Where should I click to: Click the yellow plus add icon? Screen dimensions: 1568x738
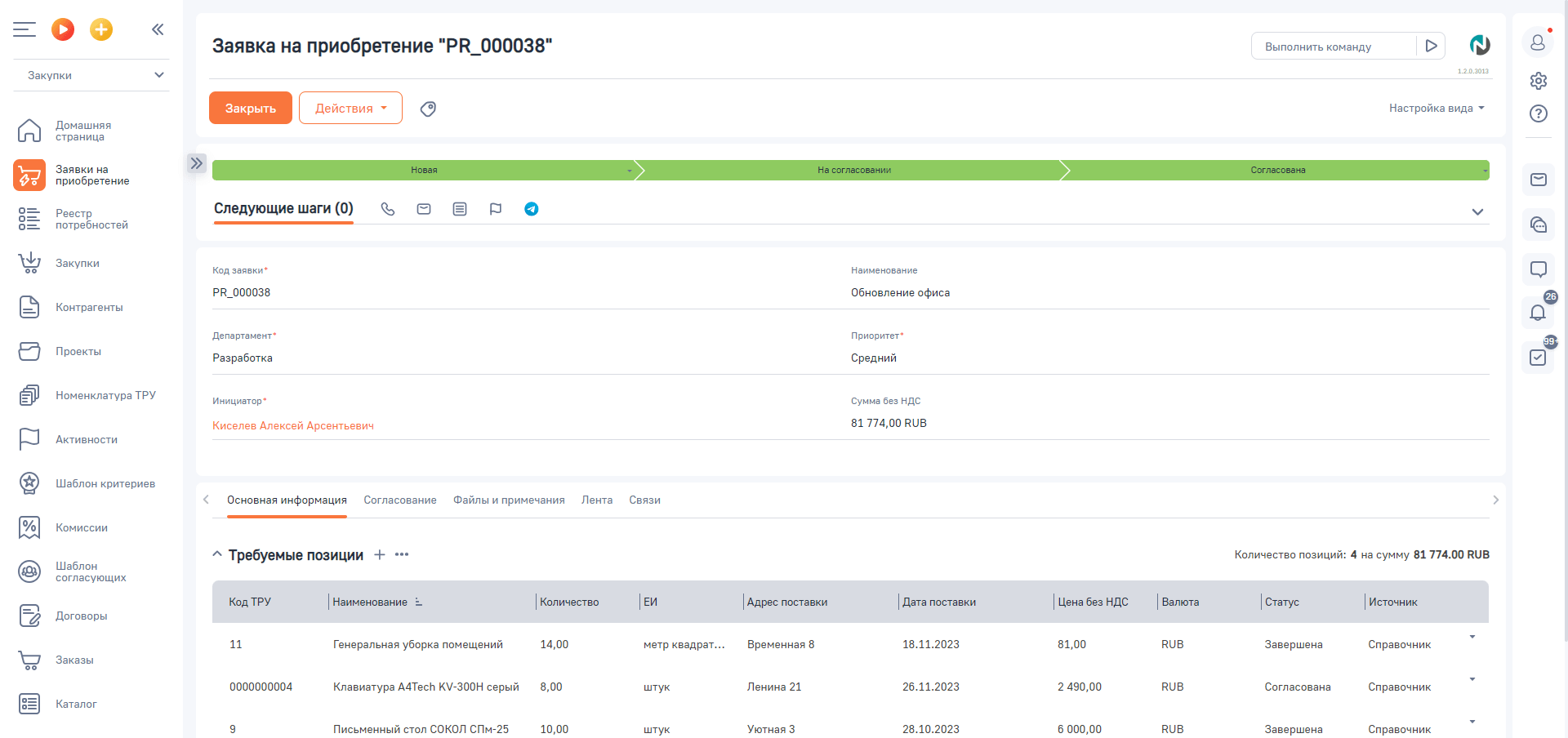coord(101,30)
